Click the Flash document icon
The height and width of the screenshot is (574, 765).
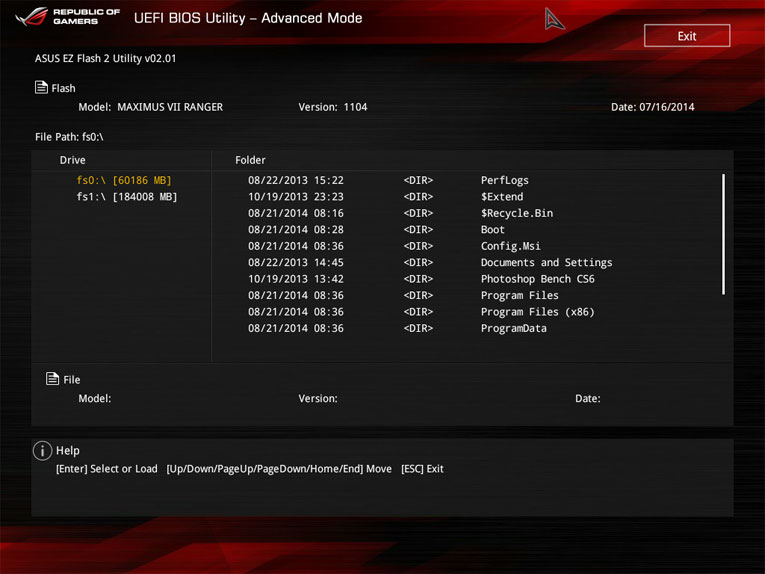(41, 87)
